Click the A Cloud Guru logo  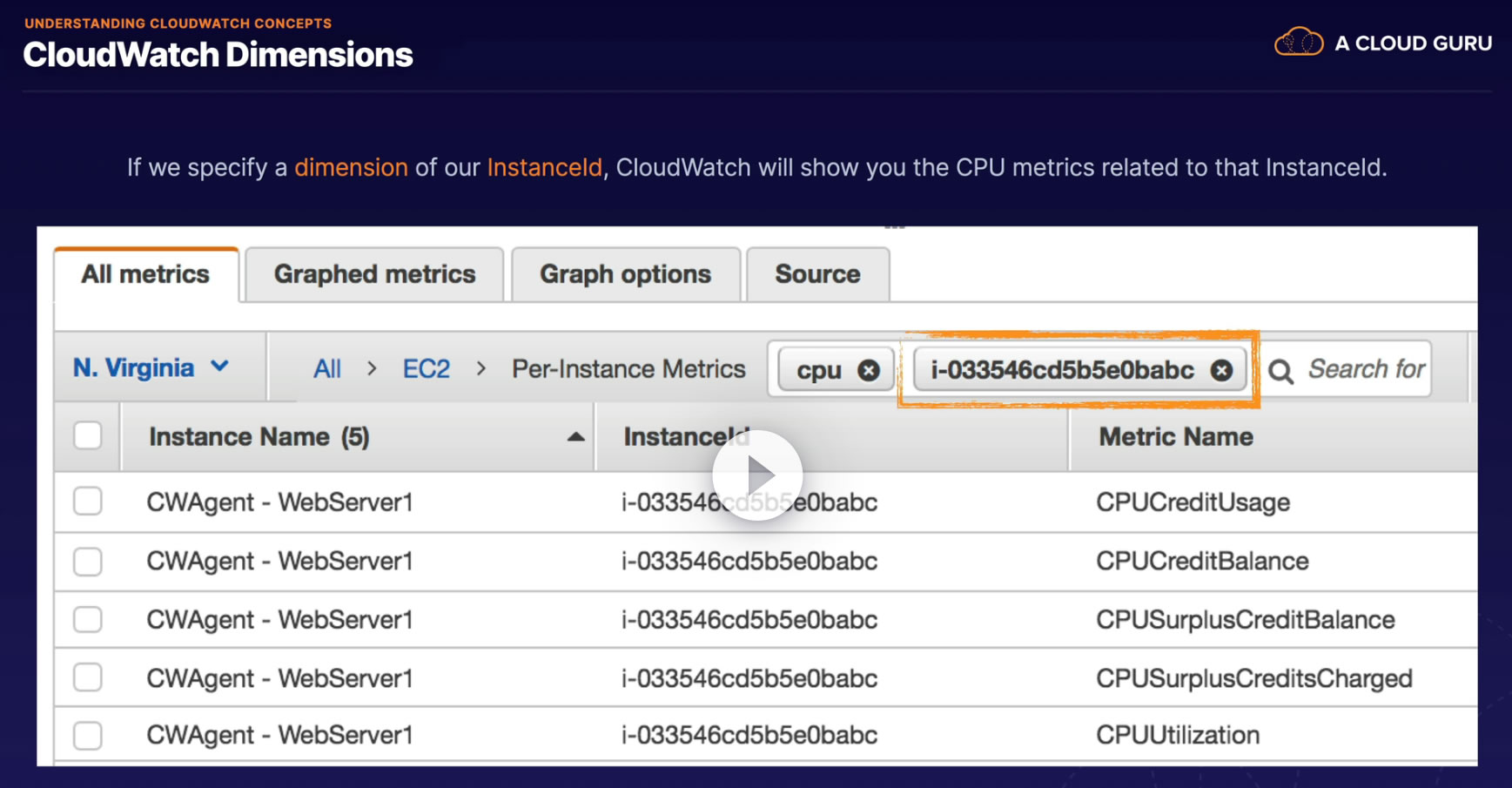click(1383, 42)
